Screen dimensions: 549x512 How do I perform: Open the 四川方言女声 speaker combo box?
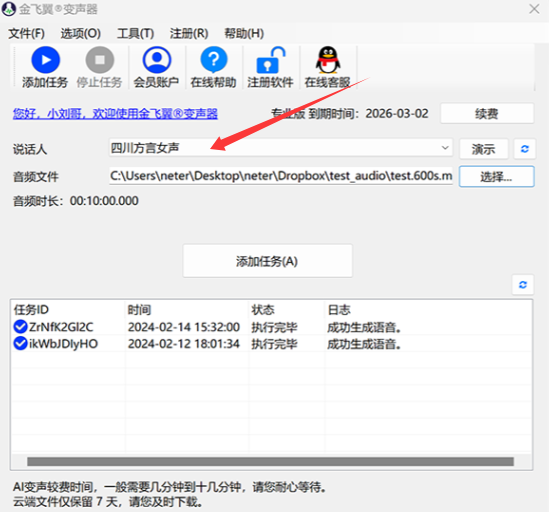click(281, 148)
